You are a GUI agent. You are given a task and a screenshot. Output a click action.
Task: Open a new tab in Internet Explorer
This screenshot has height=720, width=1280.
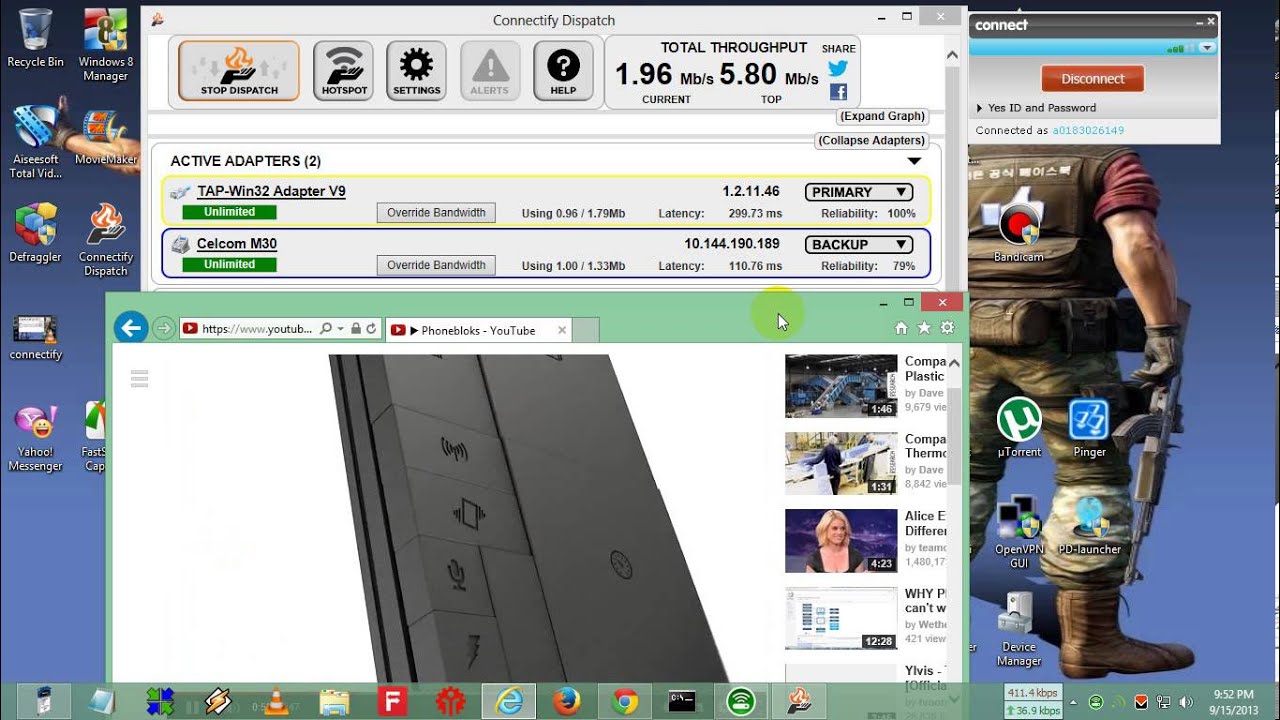[586, 330]
